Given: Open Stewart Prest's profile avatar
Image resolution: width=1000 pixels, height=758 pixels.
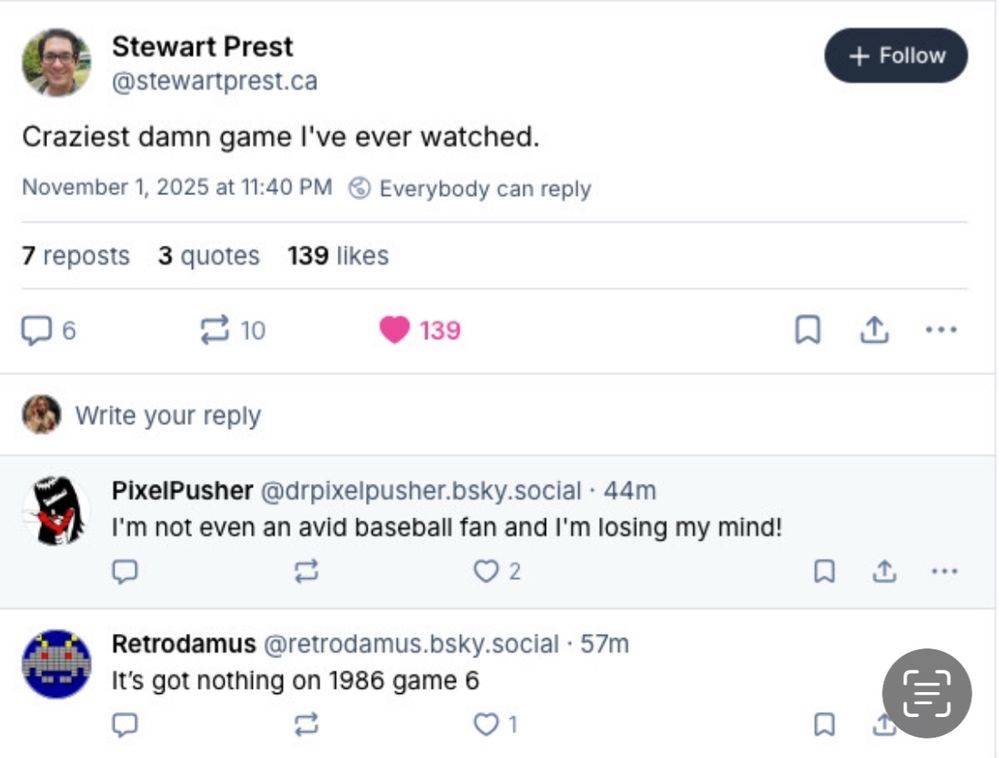Looking at the screenshot, I should coord(56,62).
